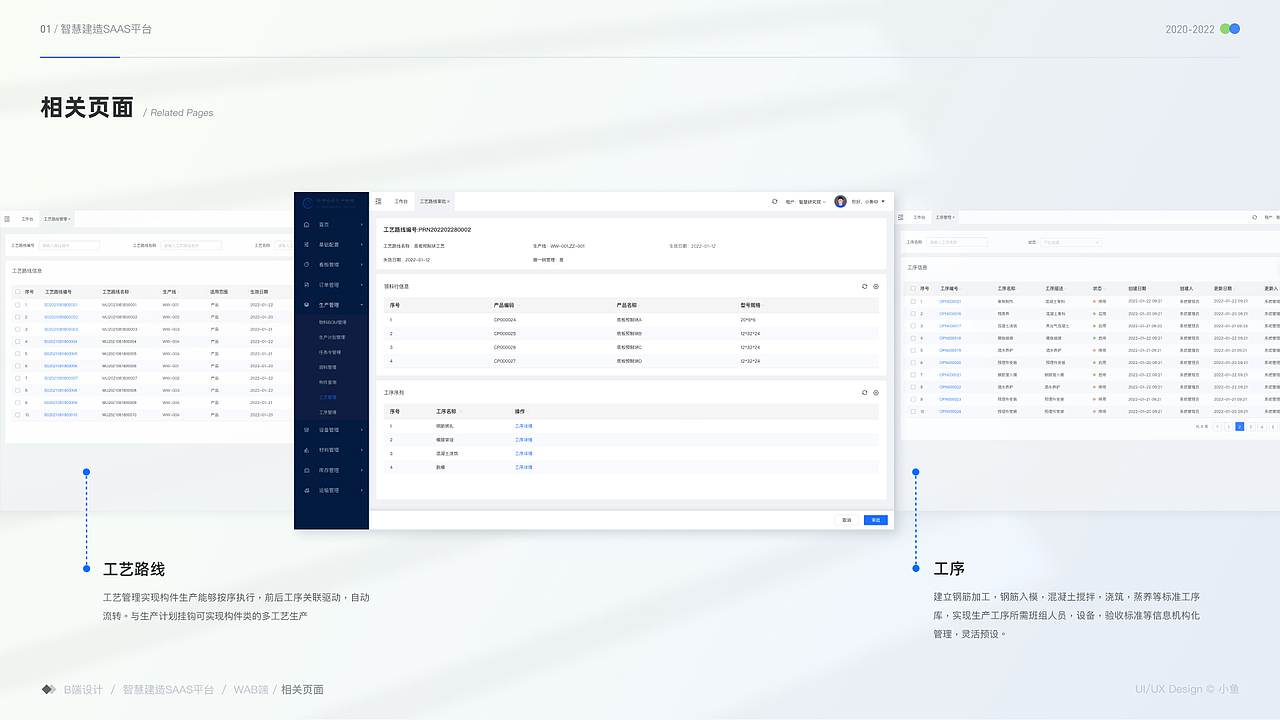Switch to 工作台 tab in left window
The height and width of the screenshot is (720, 1280).
pyautogui.click(x=27, y=218)
